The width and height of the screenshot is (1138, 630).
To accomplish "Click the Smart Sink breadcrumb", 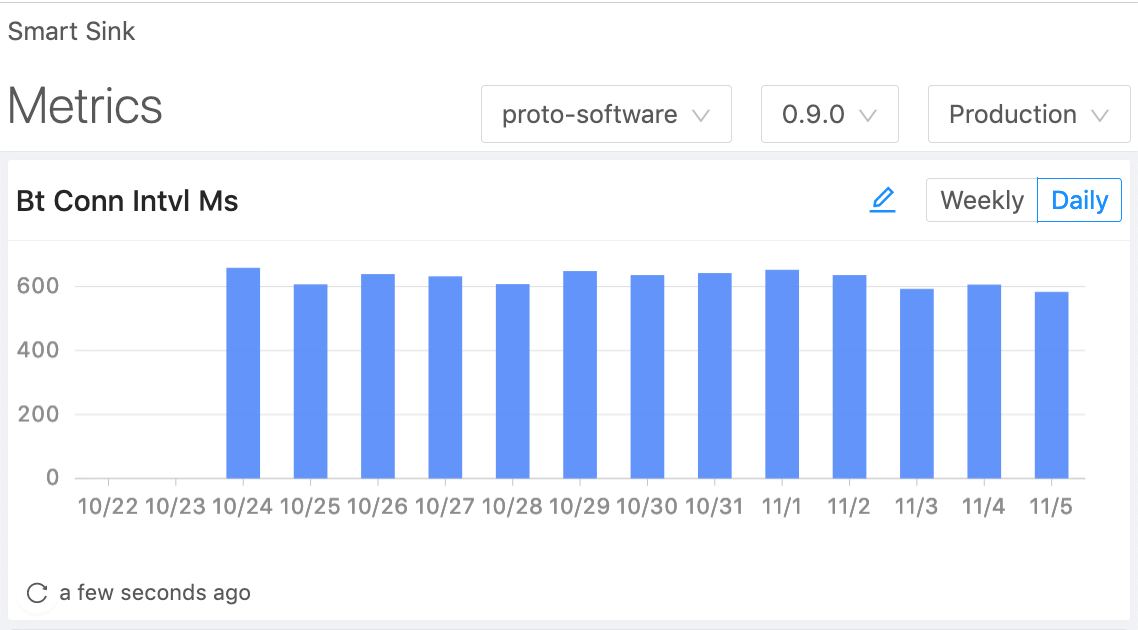I will [72, 31].
